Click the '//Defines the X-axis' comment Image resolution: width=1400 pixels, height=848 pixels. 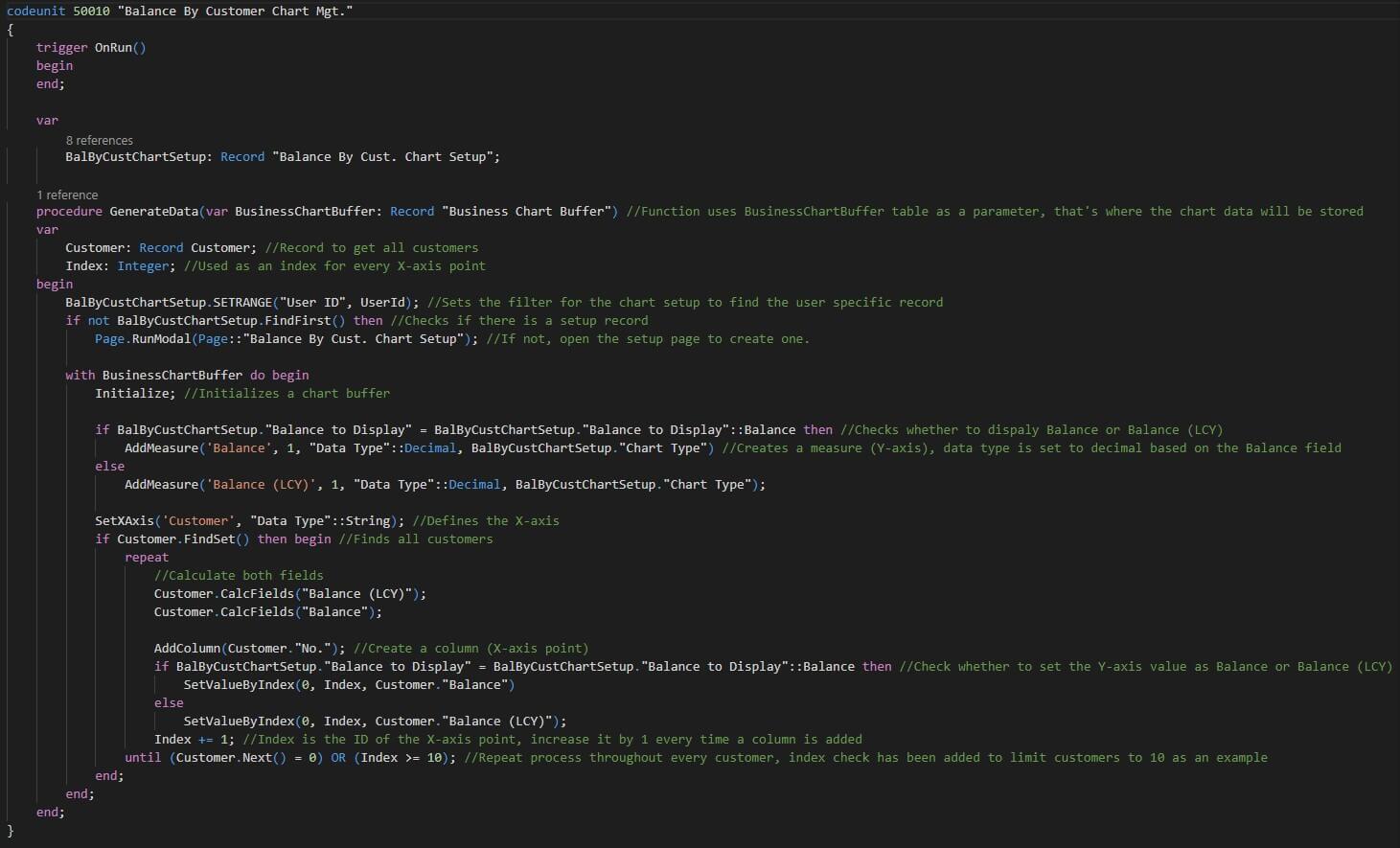point(486,520)
